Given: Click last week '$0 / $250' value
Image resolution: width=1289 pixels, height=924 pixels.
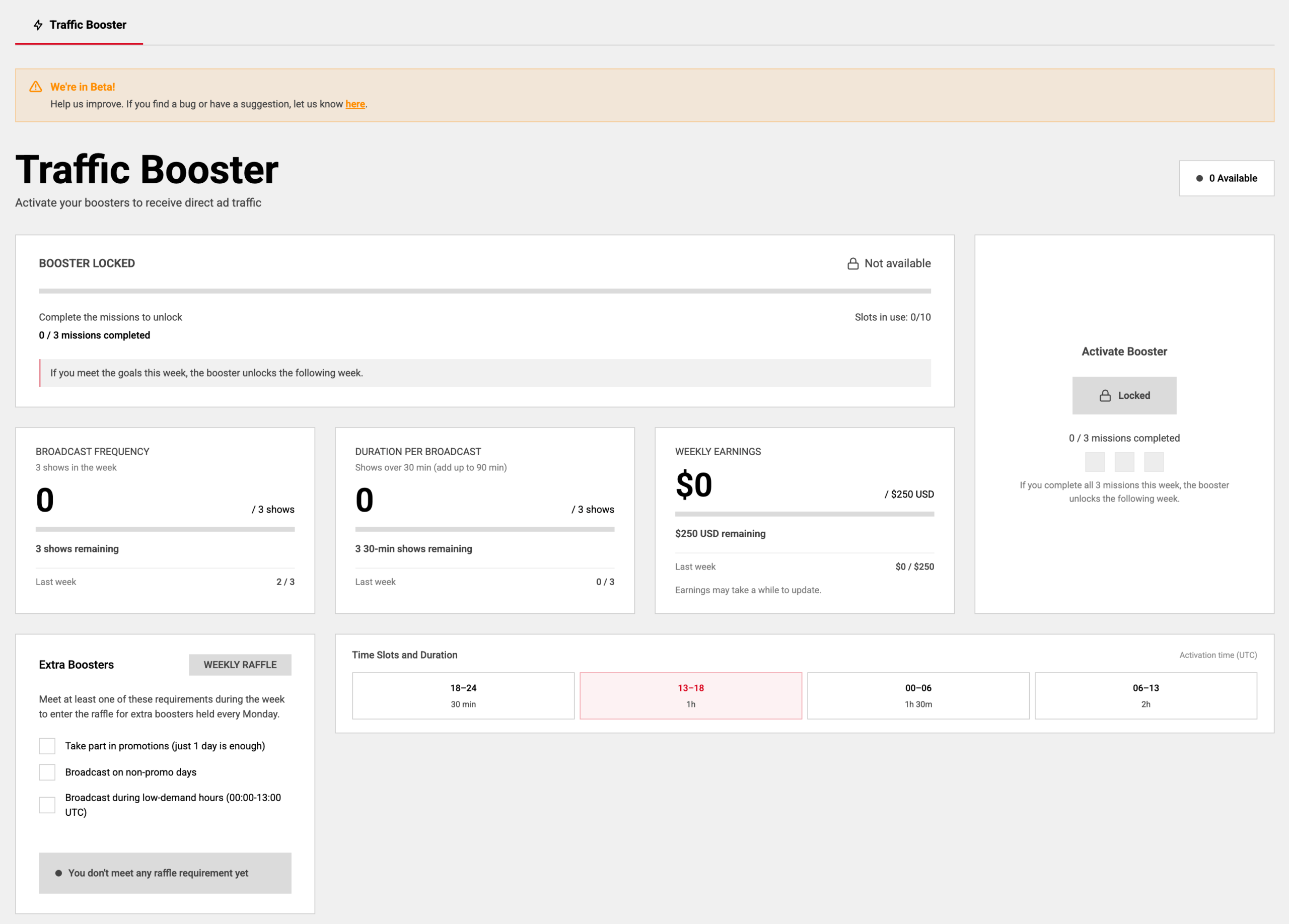Looking at the screenshot, I should [914, 566].
